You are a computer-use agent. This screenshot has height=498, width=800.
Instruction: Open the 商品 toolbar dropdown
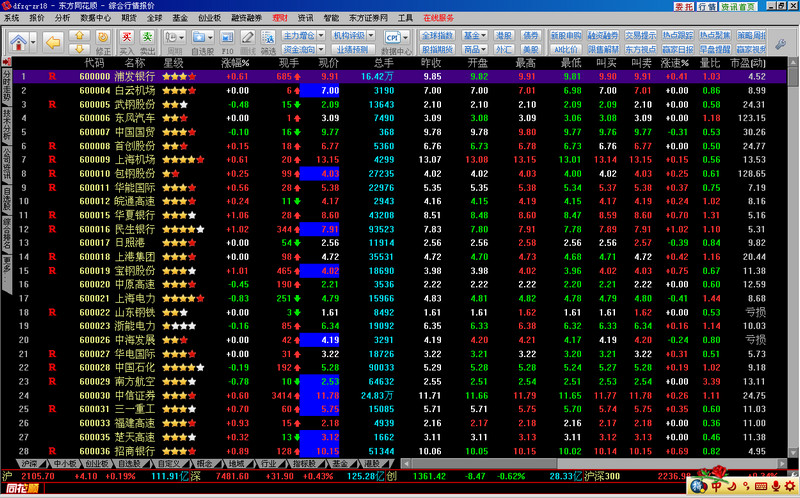pos(474,49)
